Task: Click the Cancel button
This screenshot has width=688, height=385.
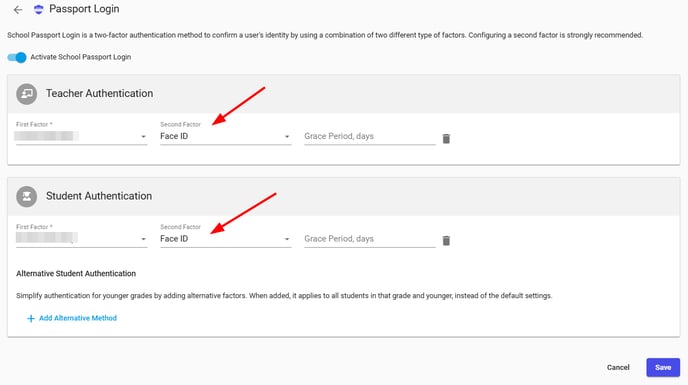Action: [618, 367]
